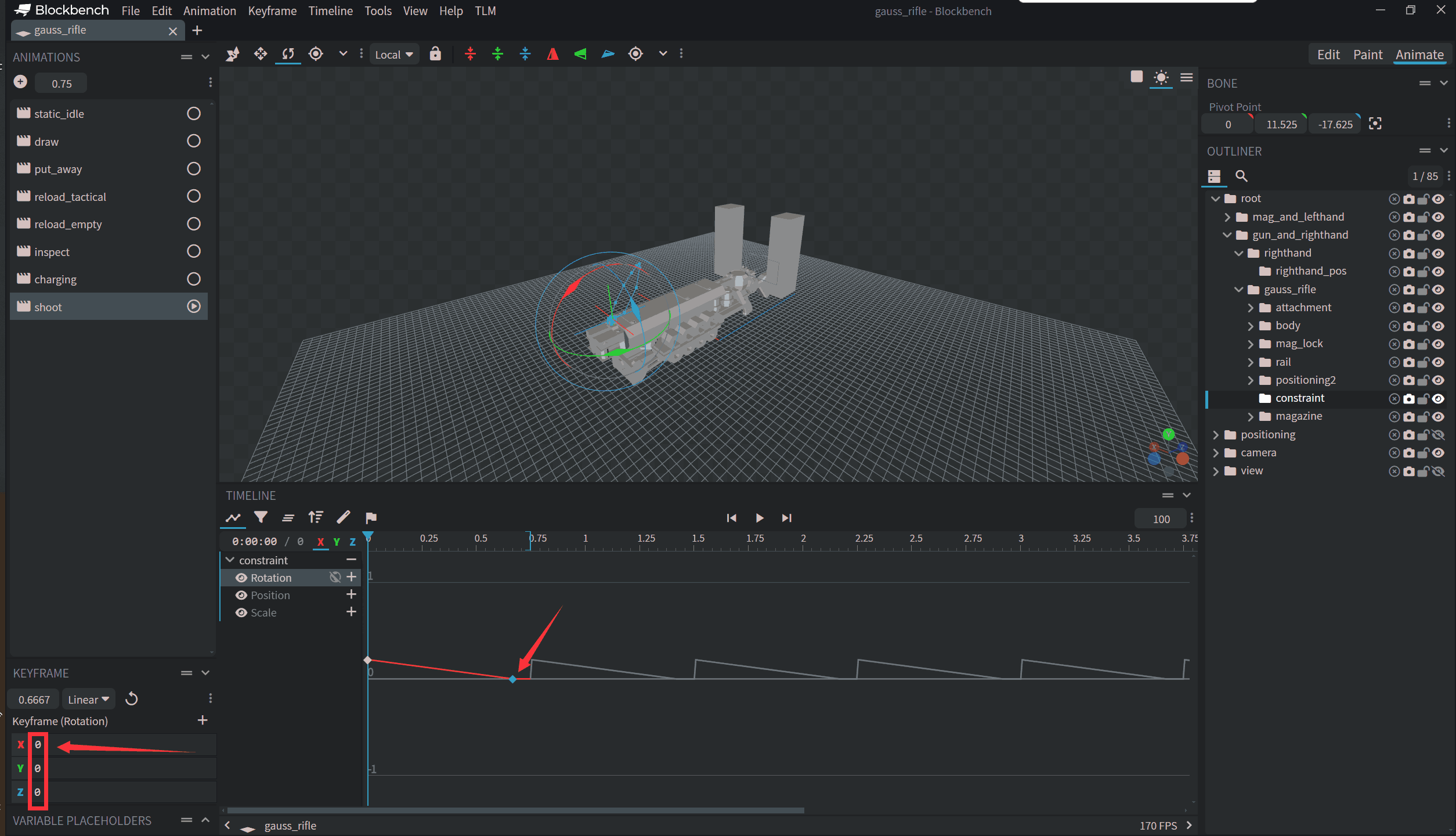The height and width of the screenshot is (836, 1456).
Task: Expand the Variable Placeholders panel
Action: pyautogui.click(x=205, y=820)
